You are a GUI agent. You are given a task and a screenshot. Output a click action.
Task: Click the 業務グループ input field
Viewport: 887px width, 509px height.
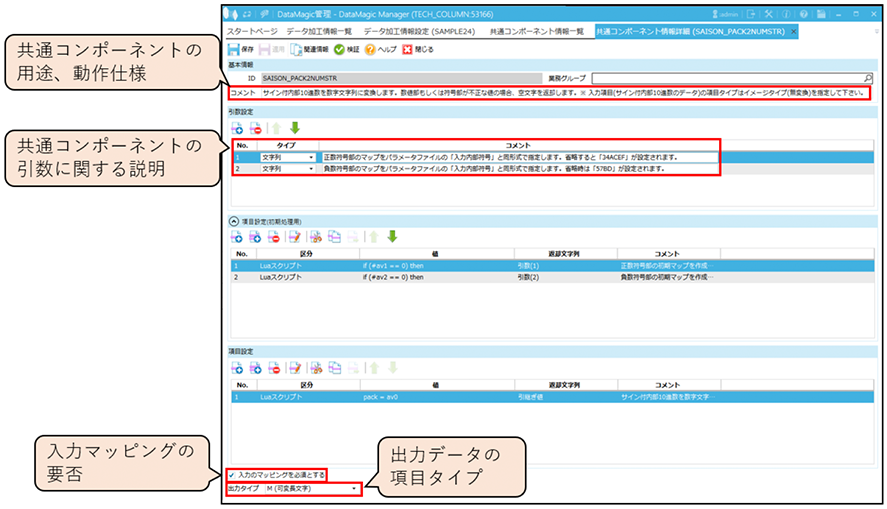tap(725, 76)
